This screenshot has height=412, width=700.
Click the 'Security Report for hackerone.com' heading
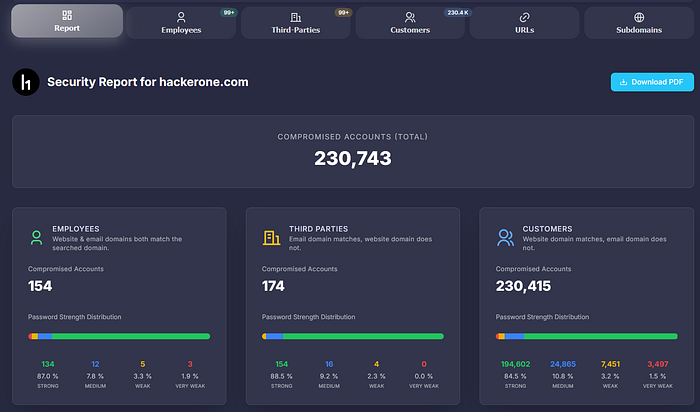pyautogui.click(x=148, y=82)
